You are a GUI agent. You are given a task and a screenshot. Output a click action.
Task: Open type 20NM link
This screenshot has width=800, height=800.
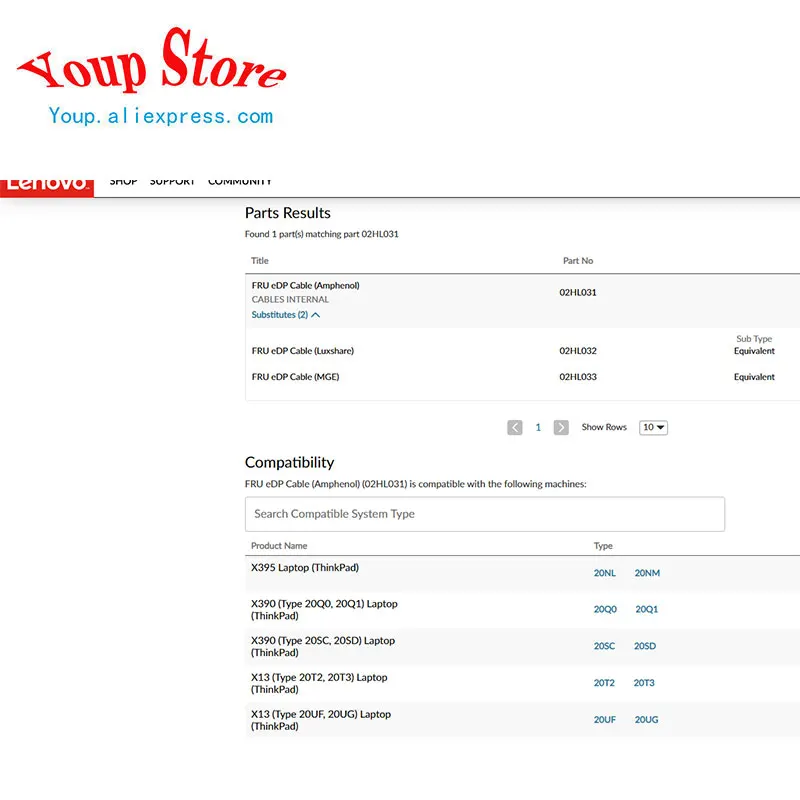(647, 573)
